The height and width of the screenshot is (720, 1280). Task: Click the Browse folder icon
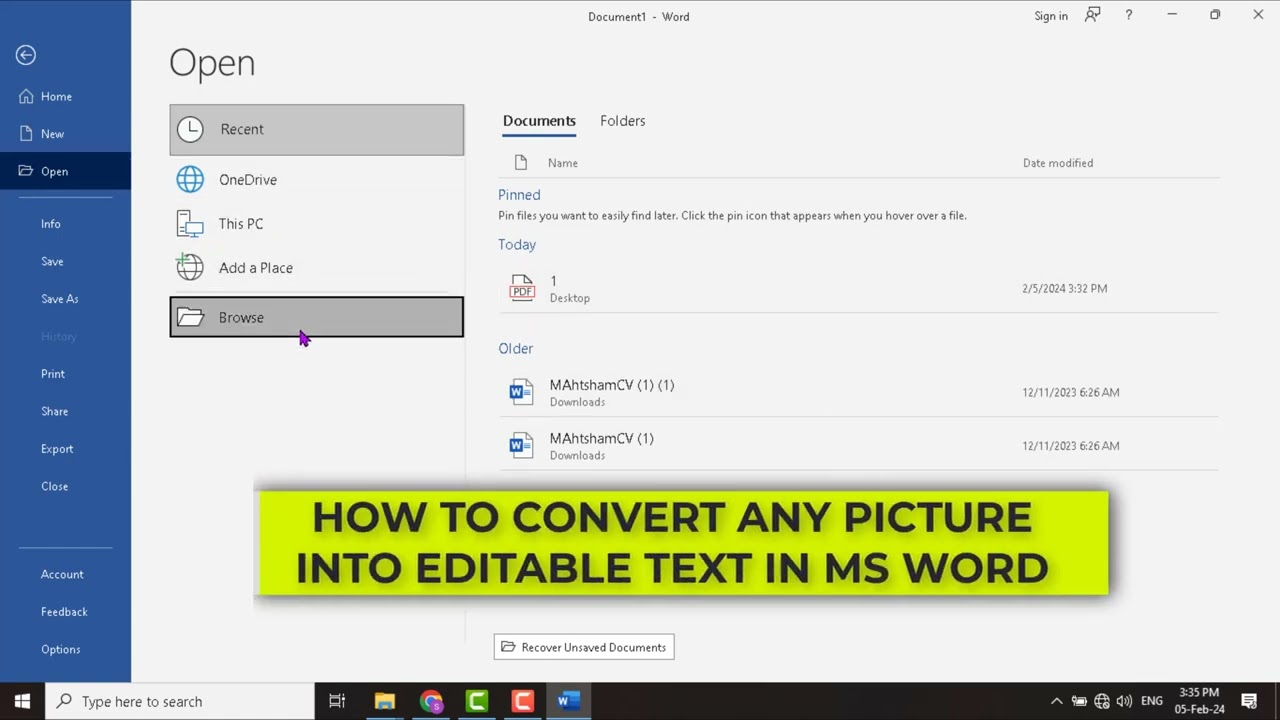click(x=190, y=317)
